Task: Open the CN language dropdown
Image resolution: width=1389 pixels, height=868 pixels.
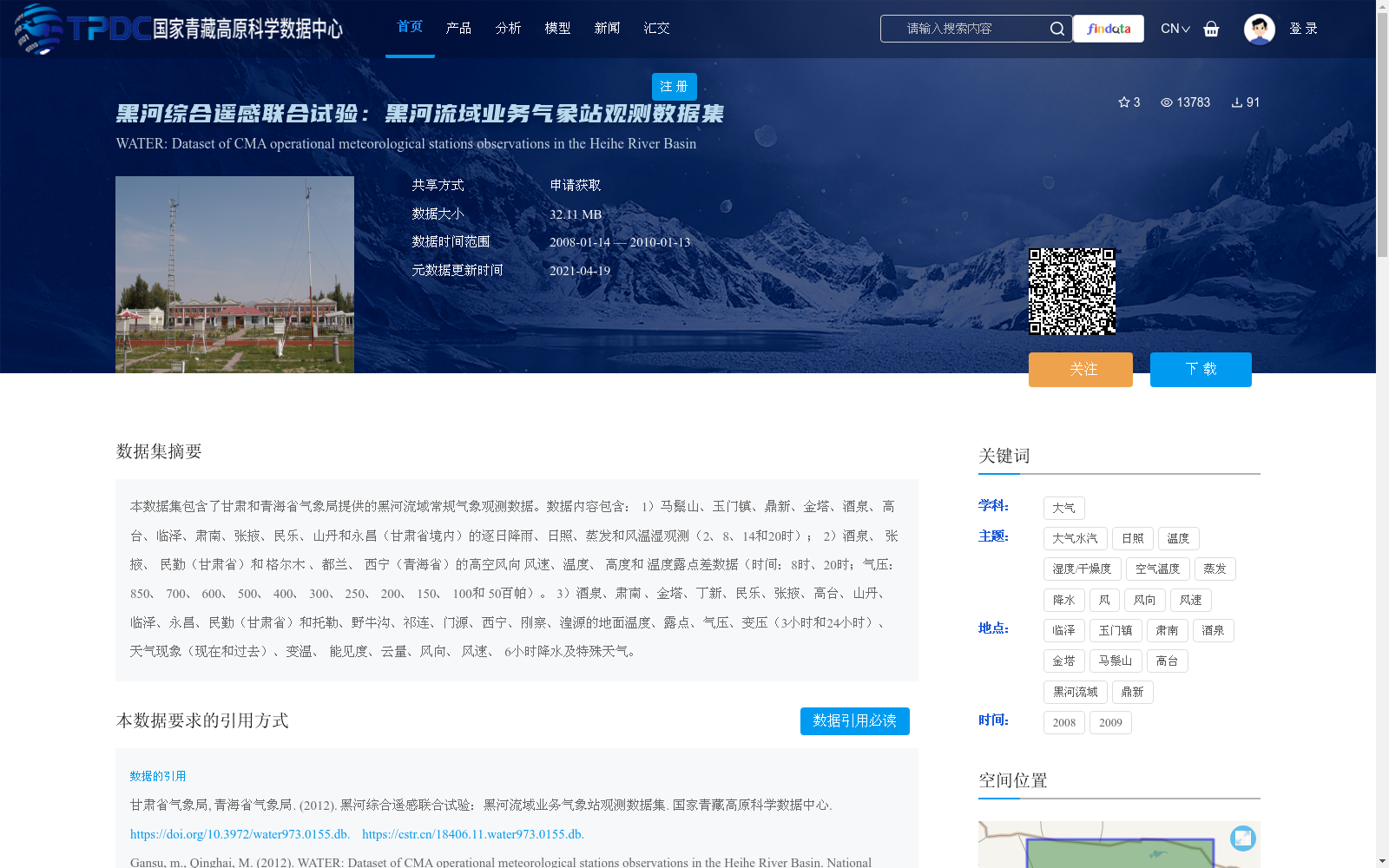Action: pyautogui.click(x=1175, y=29)
